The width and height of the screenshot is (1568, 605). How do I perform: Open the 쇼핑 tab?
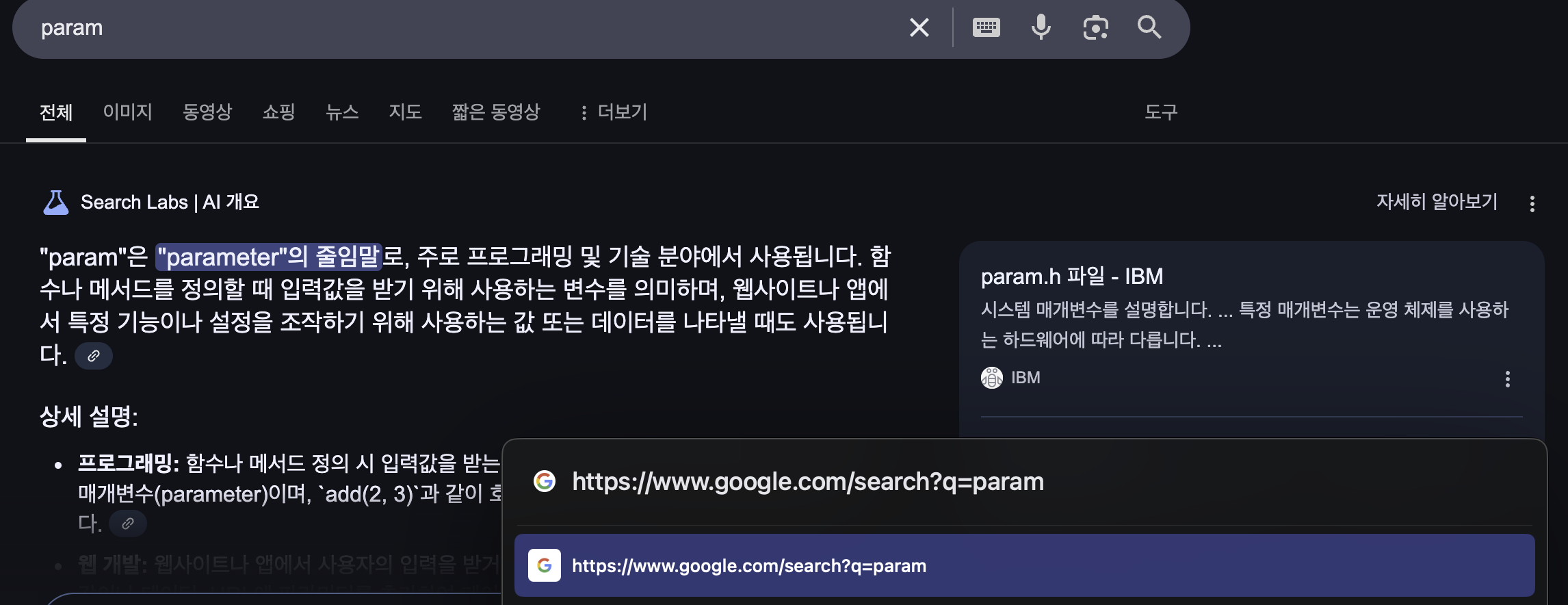point(278,112)
